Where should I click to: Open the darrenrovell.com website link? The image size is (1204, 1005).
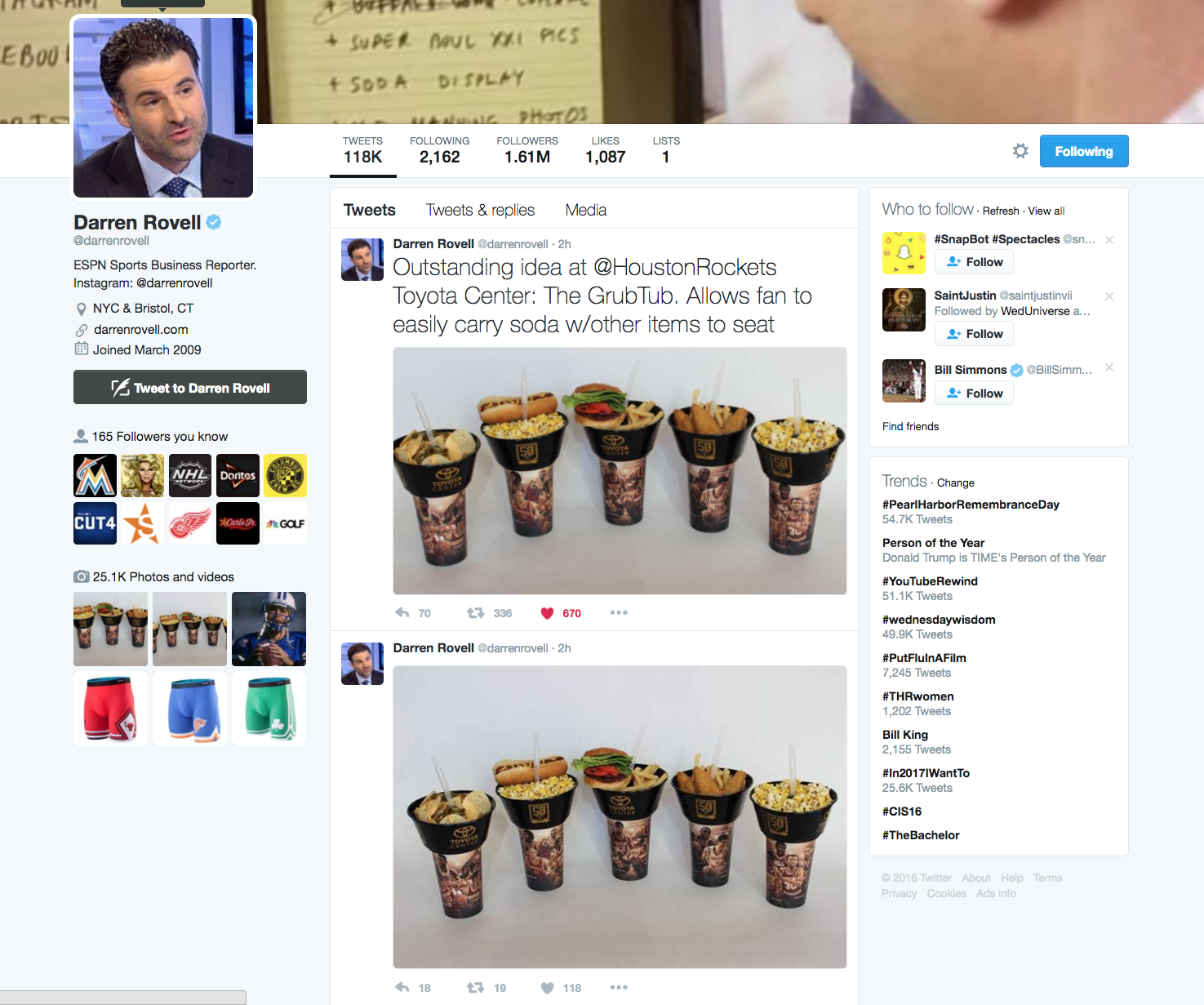pyautogui.click(x=140, y=330)
